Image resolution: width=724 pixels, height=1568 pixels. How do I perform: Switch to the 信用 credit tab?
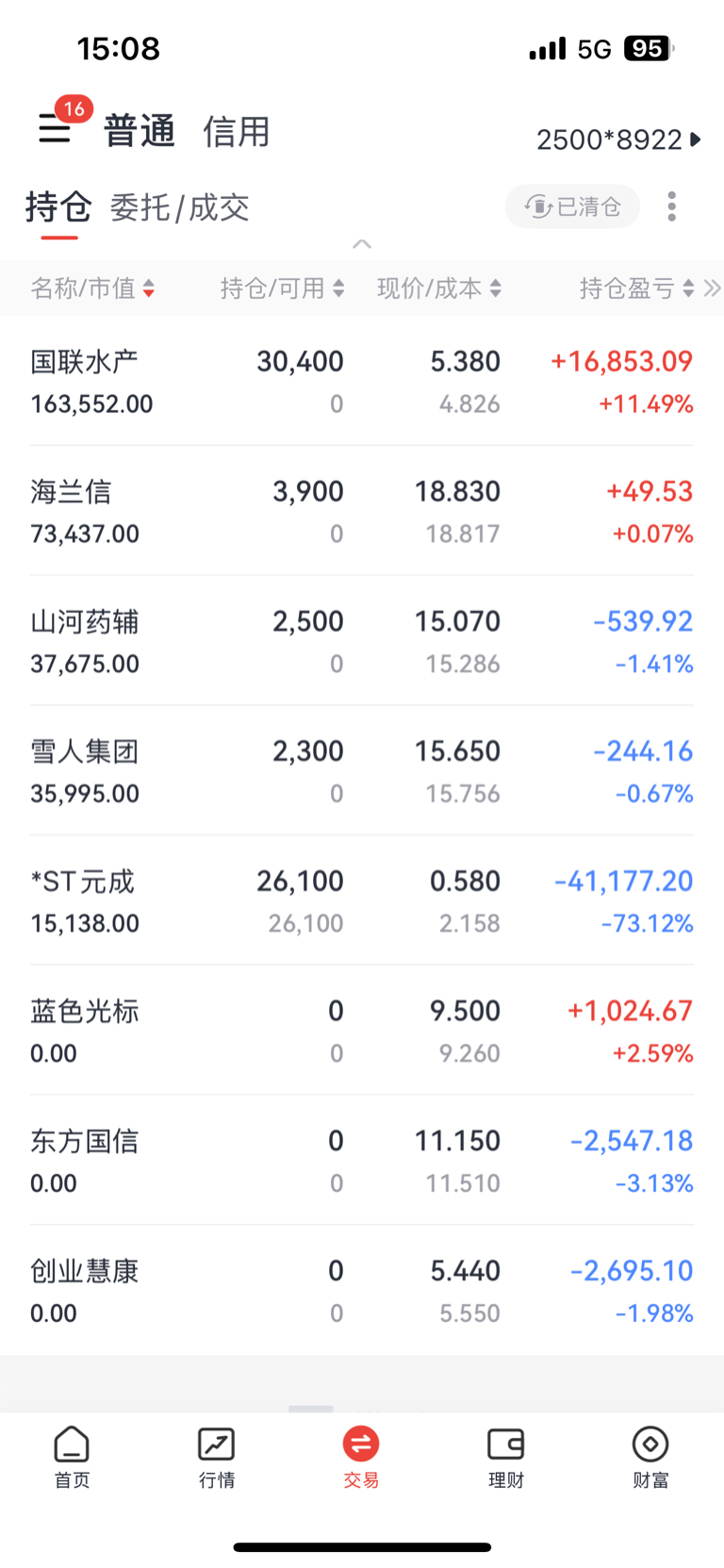coord(236,132)
